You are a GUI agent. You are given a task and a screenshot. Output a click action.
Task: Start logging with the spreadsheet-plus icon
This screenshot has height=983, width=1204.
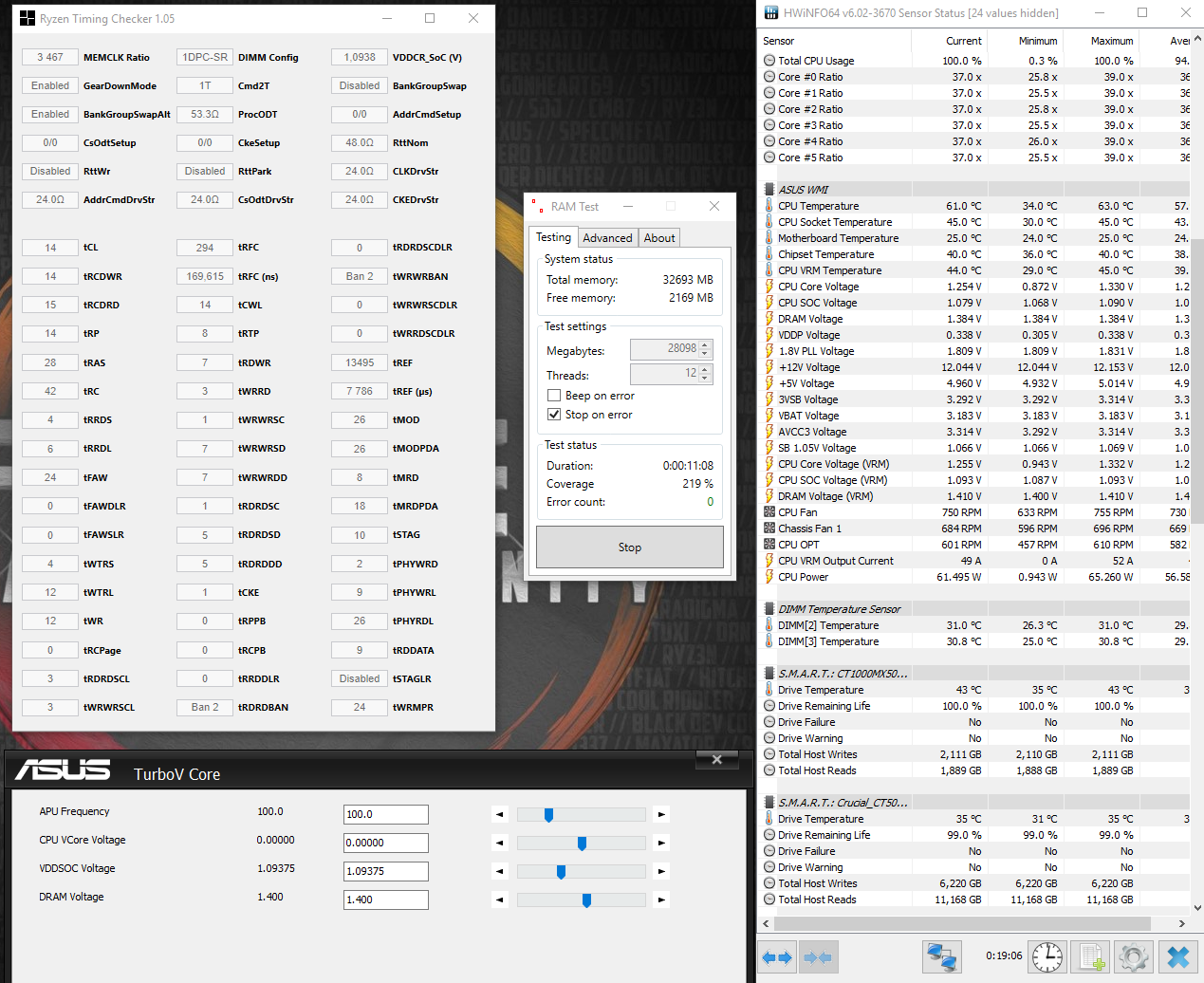(1090, 956)
